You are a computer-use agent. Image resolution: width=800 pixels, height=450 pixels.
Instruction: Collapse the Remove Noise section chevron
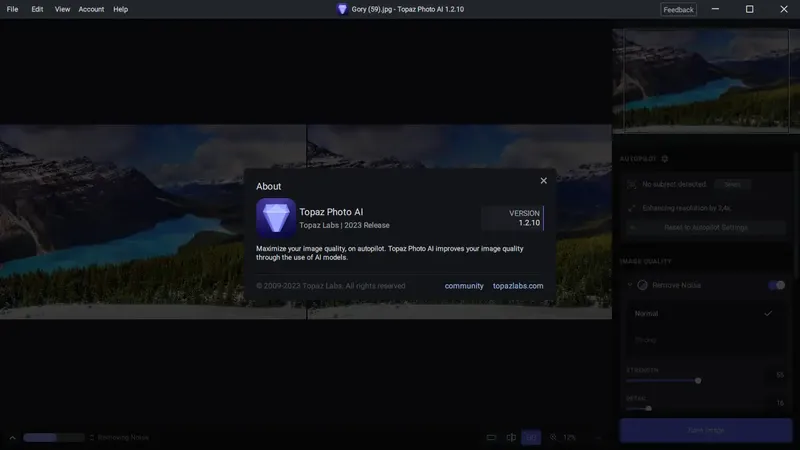click(x=630, y=285)
